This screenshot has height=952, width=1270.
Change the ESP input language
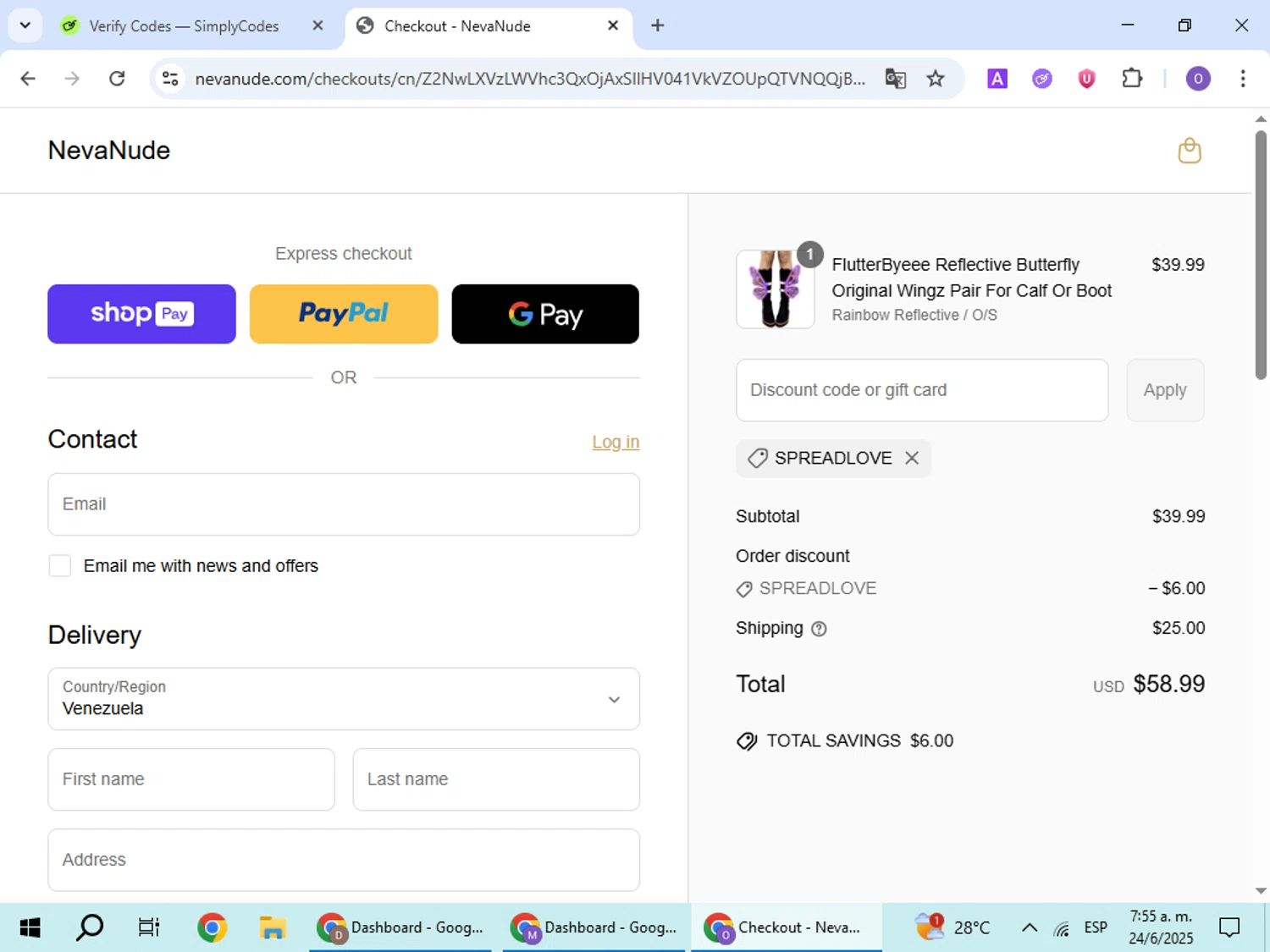pos(1096,927)
